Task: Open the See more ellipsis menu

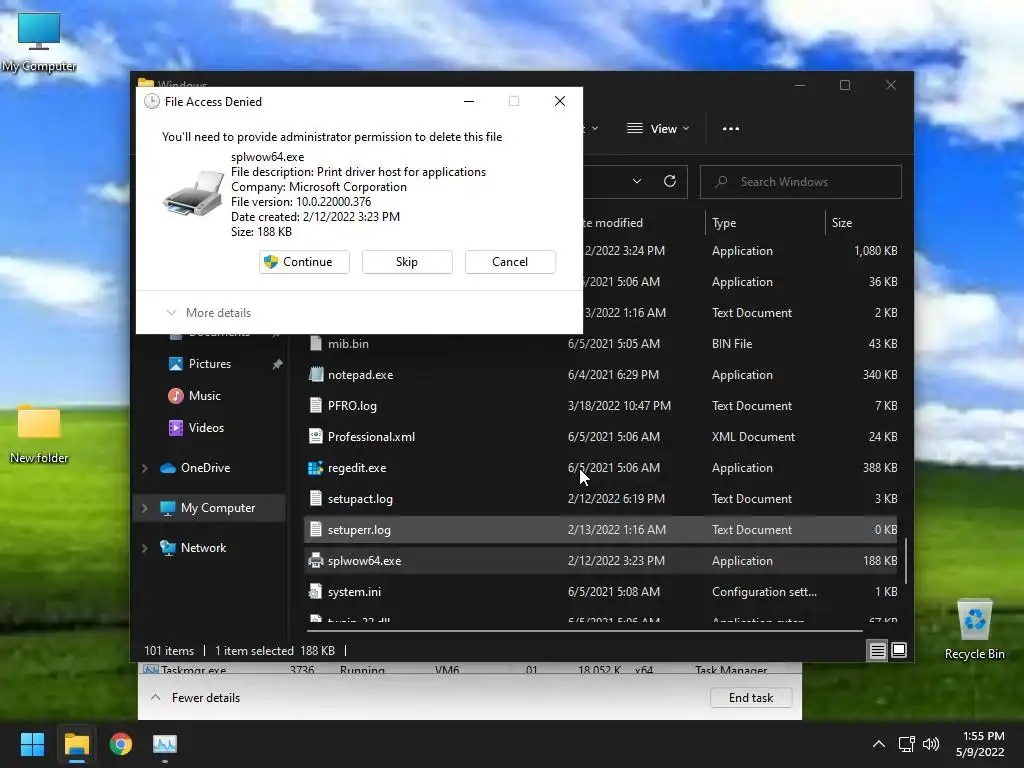Action: pyautogui.click(x=731, y=129)
